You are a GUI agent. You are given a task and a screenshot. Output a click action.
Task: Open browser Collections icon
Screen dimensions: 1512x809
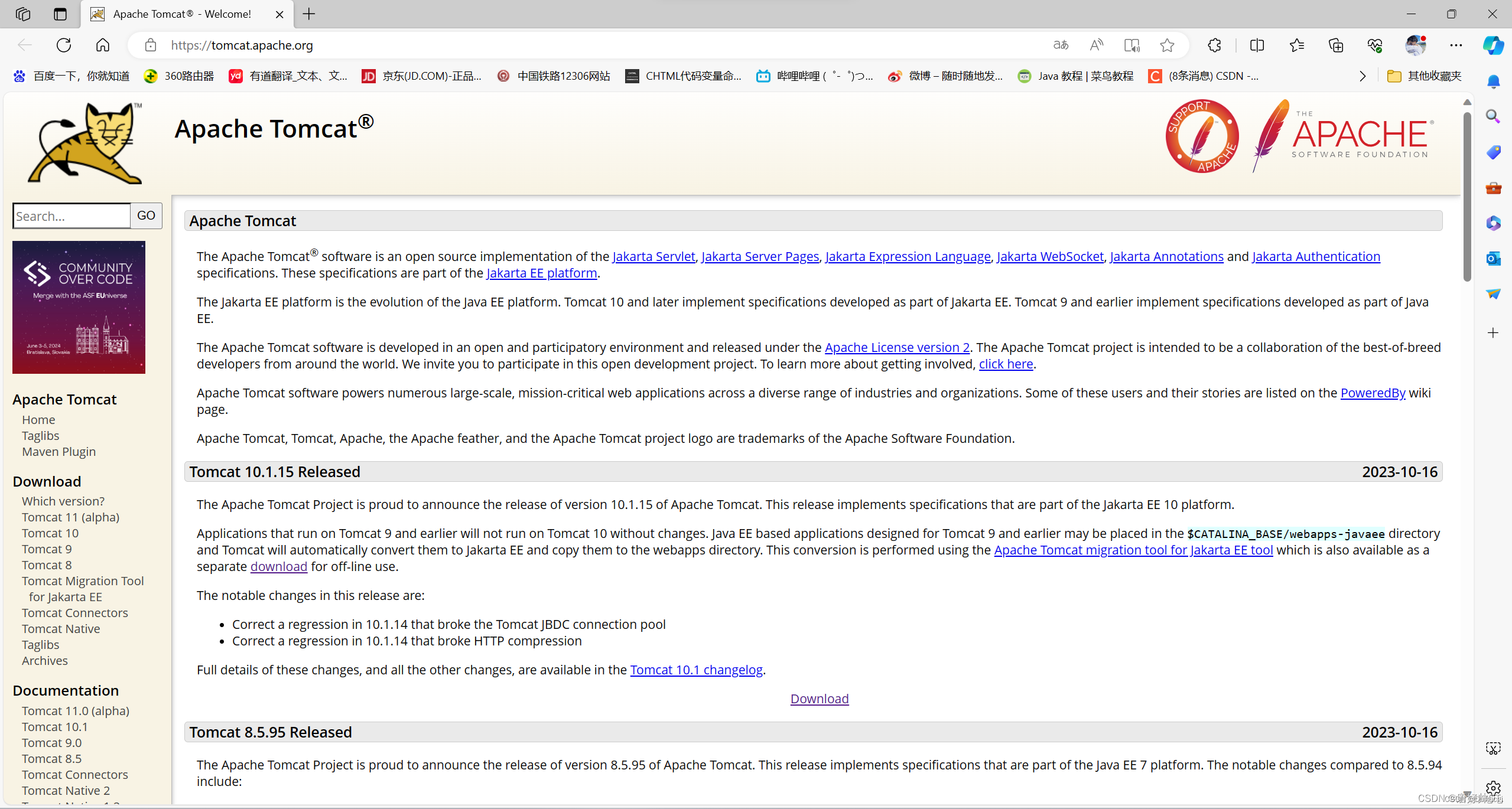[1335, 45]
